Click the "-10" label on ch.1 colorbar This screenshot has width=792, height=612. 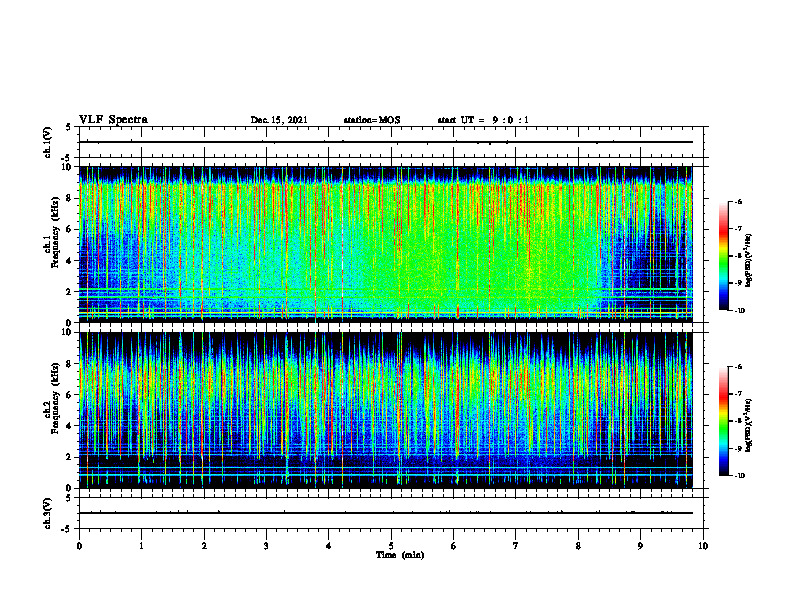(x=739, y=310)
